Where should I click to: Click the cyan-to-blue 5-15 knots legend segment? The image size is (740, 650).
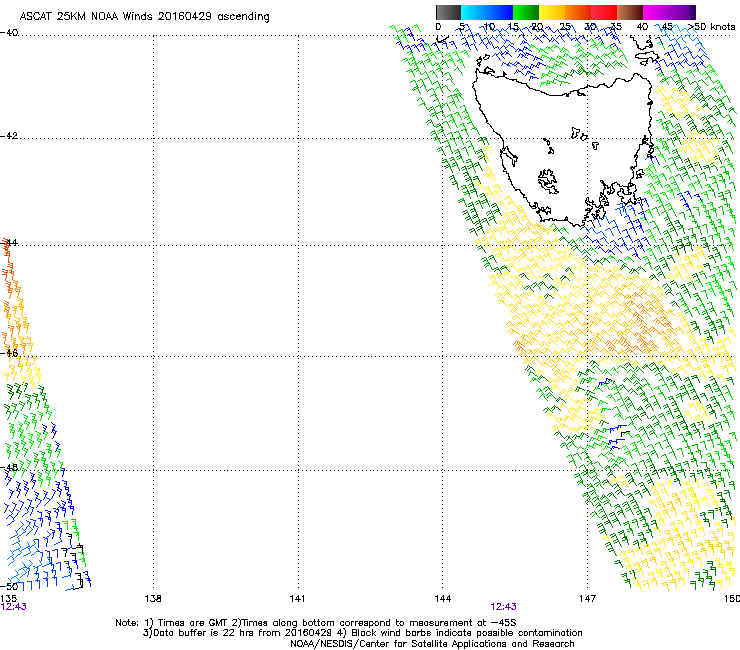point(487,12)
